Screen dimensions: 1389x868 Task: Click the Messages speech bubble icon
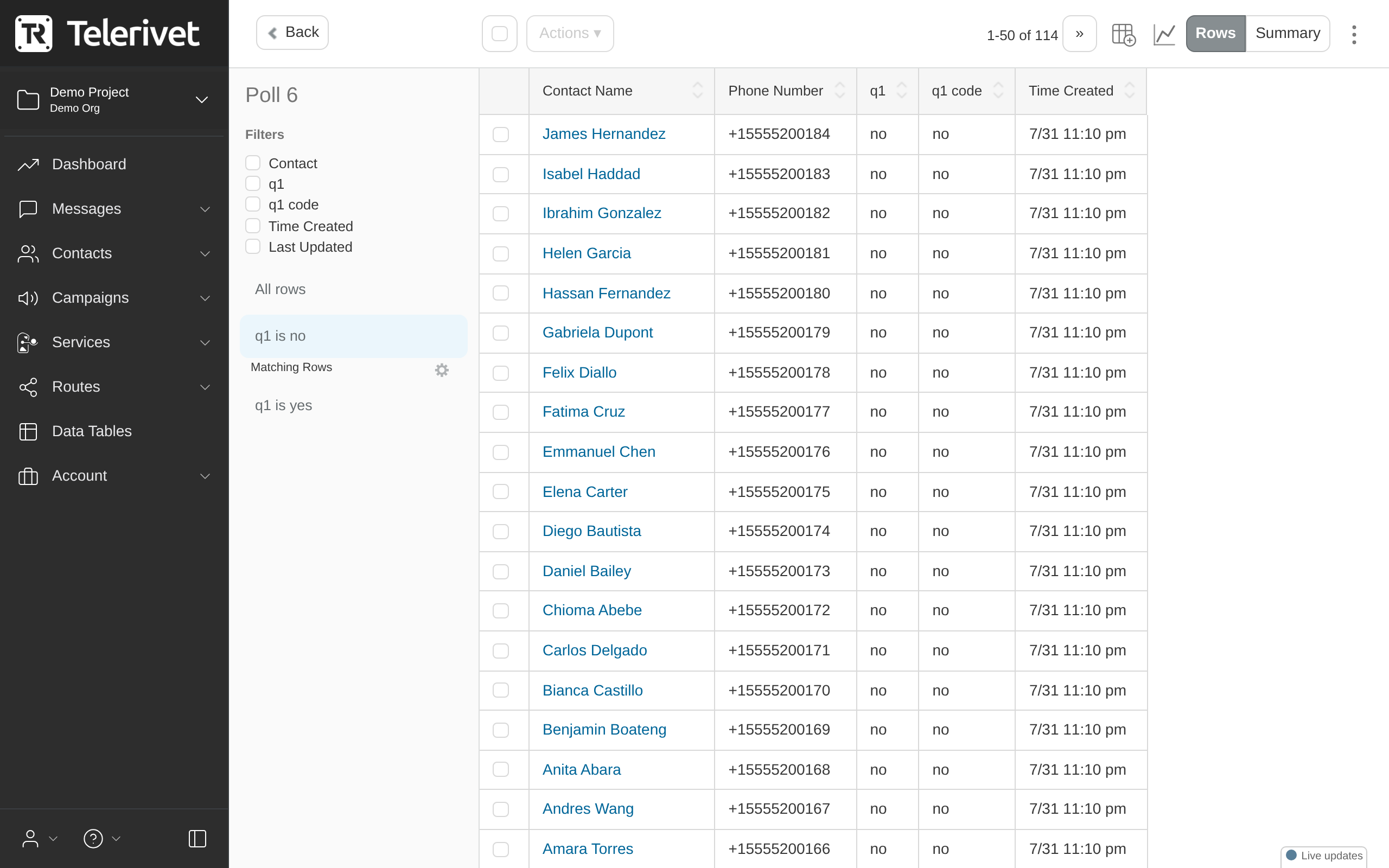pyautogui.click(x=28, y=209)
